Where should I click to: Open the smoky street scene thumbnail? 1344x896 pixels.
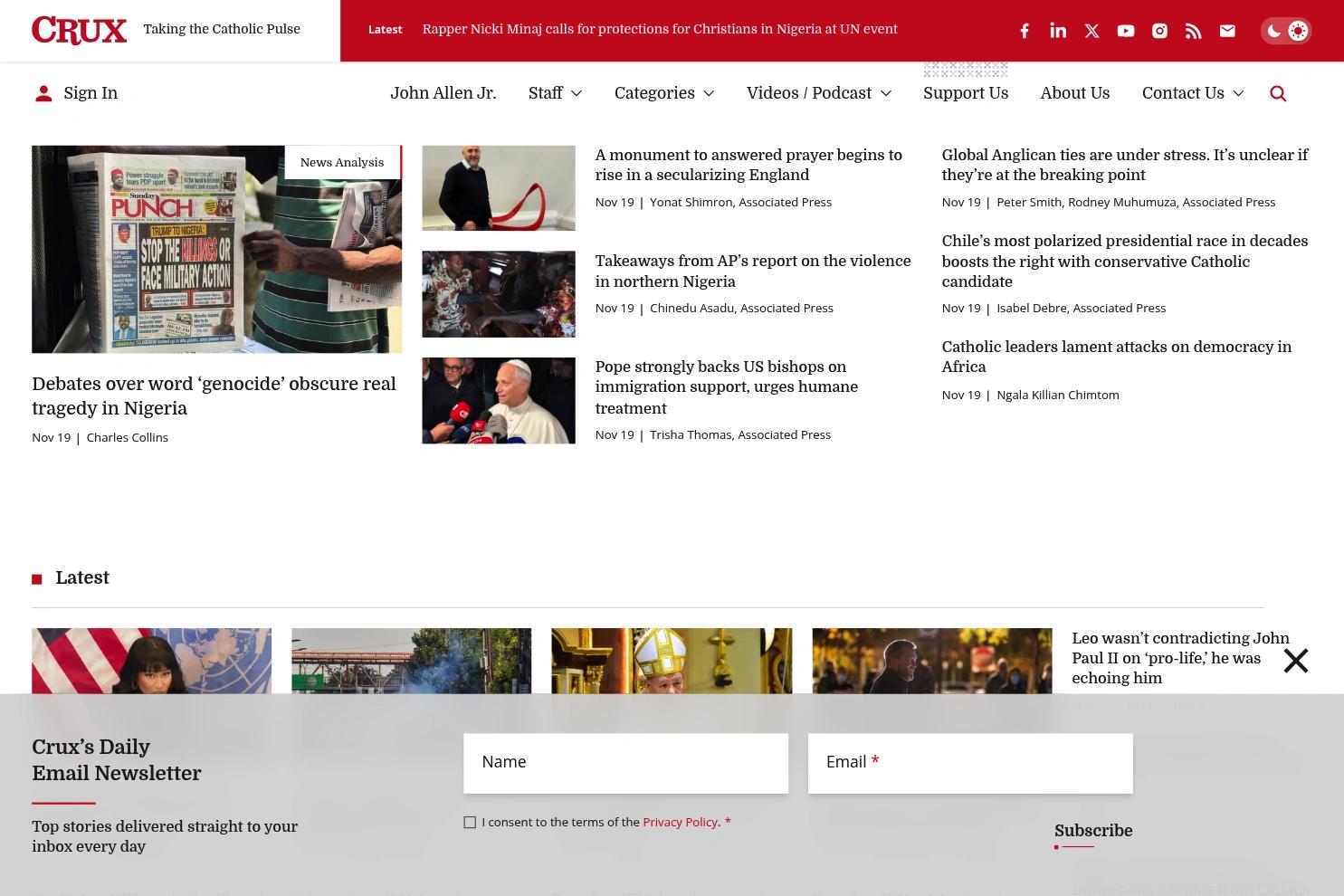pyautogui.click(x=412, y=662)
